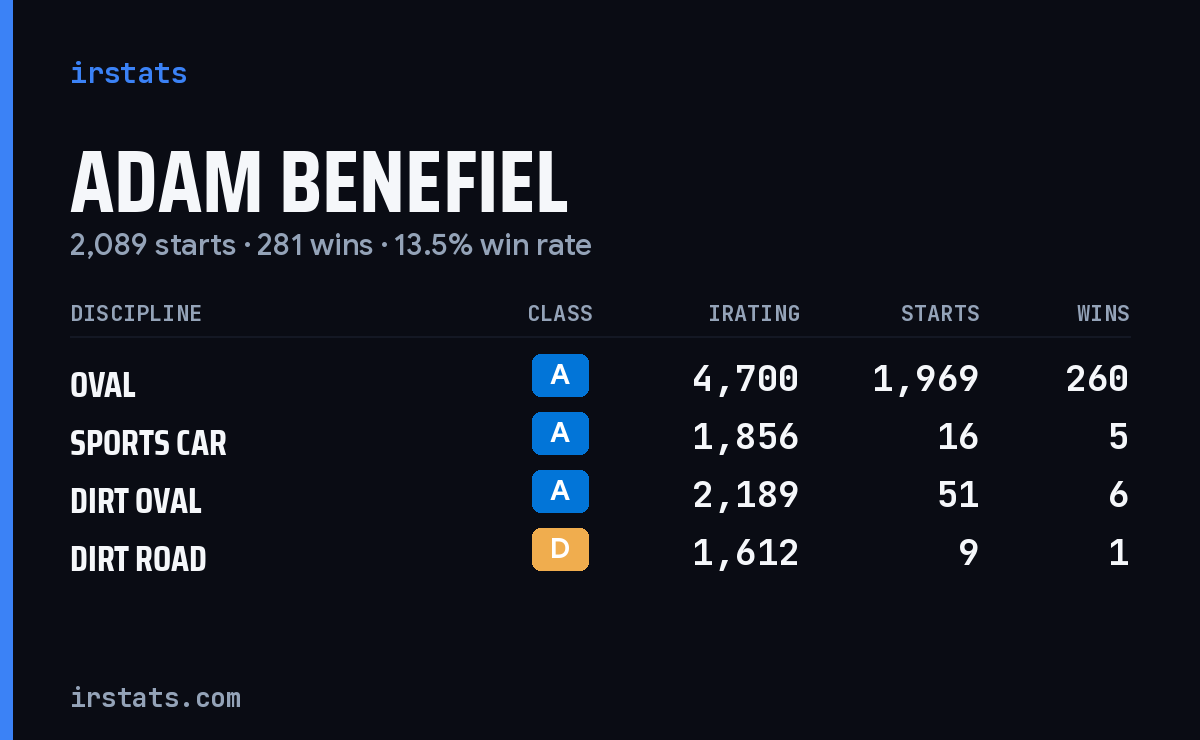The height and width of the screenshot is (740, 1200).
Task: Select the Oval discipline row label
Action: tap(103, 385)
